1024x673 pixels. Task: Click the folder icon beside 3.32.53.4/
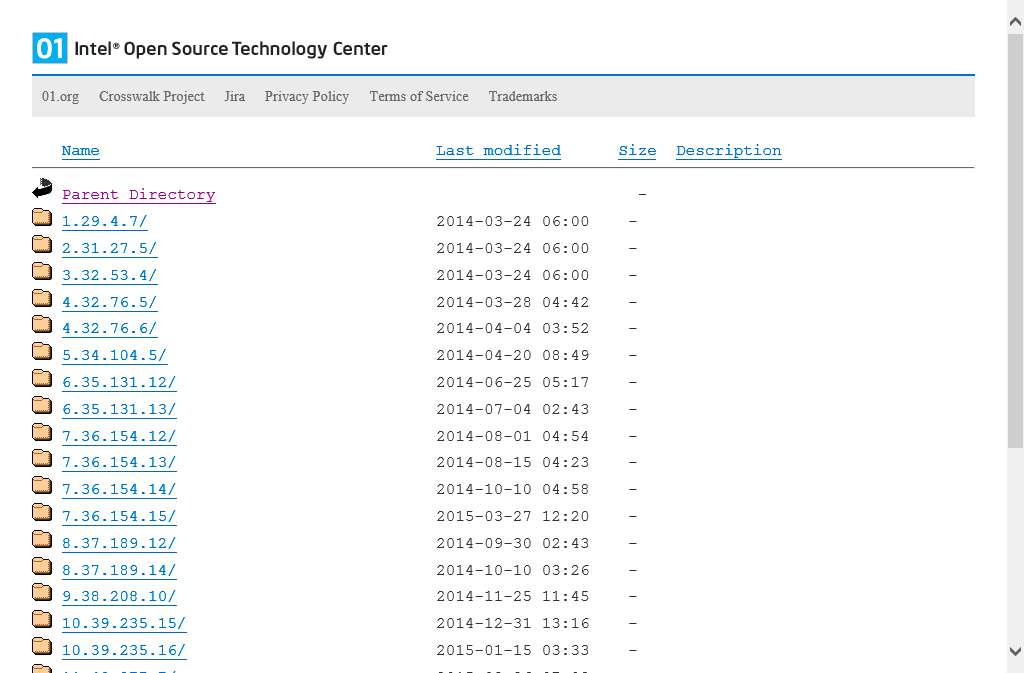(42, 270)
